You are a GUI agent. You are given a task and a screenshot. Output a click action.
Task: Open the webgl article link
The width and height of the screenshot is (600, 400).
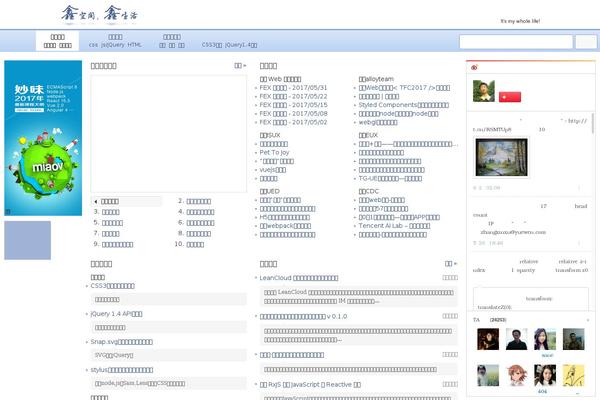[x=378, y=122]
